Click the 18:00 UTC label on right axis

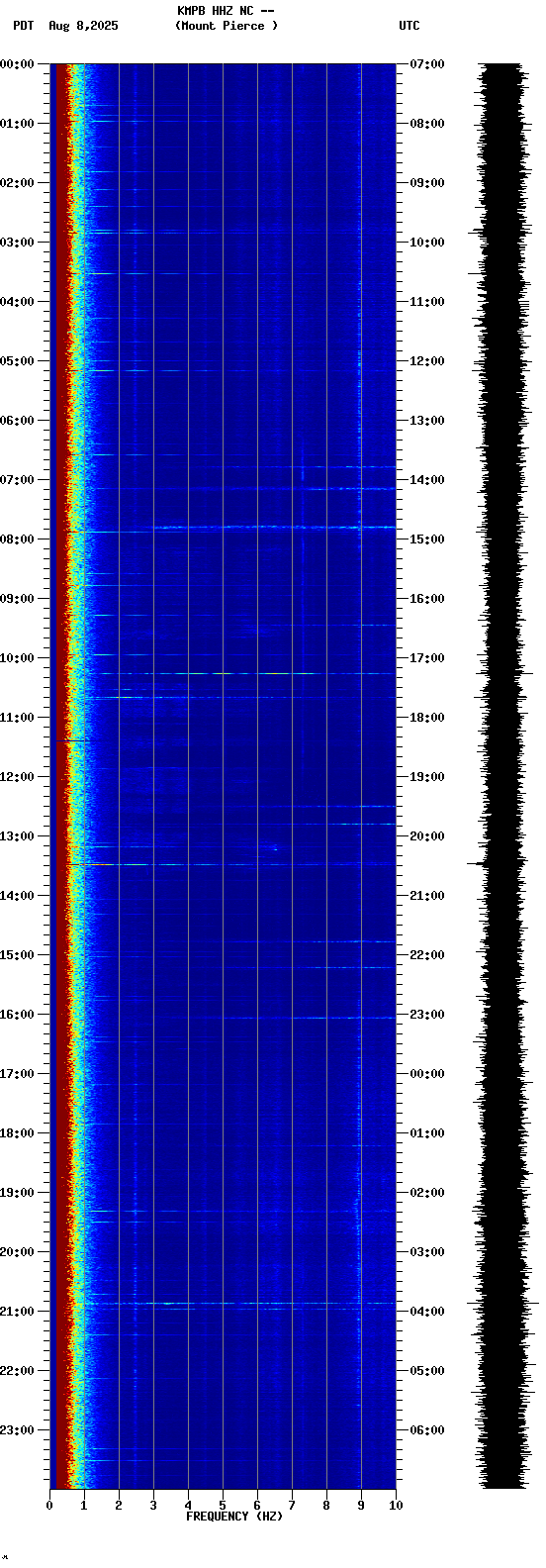click(427, 718)
